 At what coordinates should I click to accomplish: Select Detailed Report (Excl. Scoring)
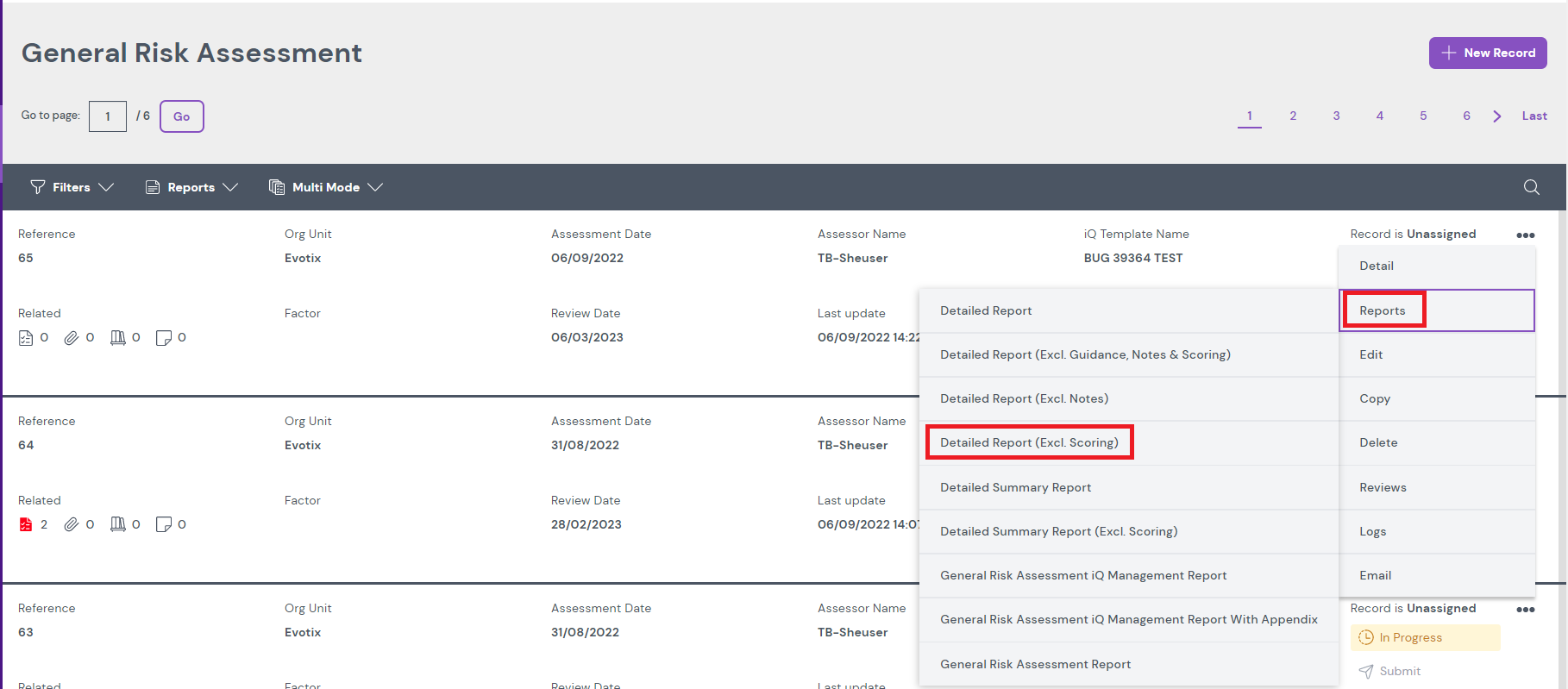pyautogui.click(x=1029, y=442)
